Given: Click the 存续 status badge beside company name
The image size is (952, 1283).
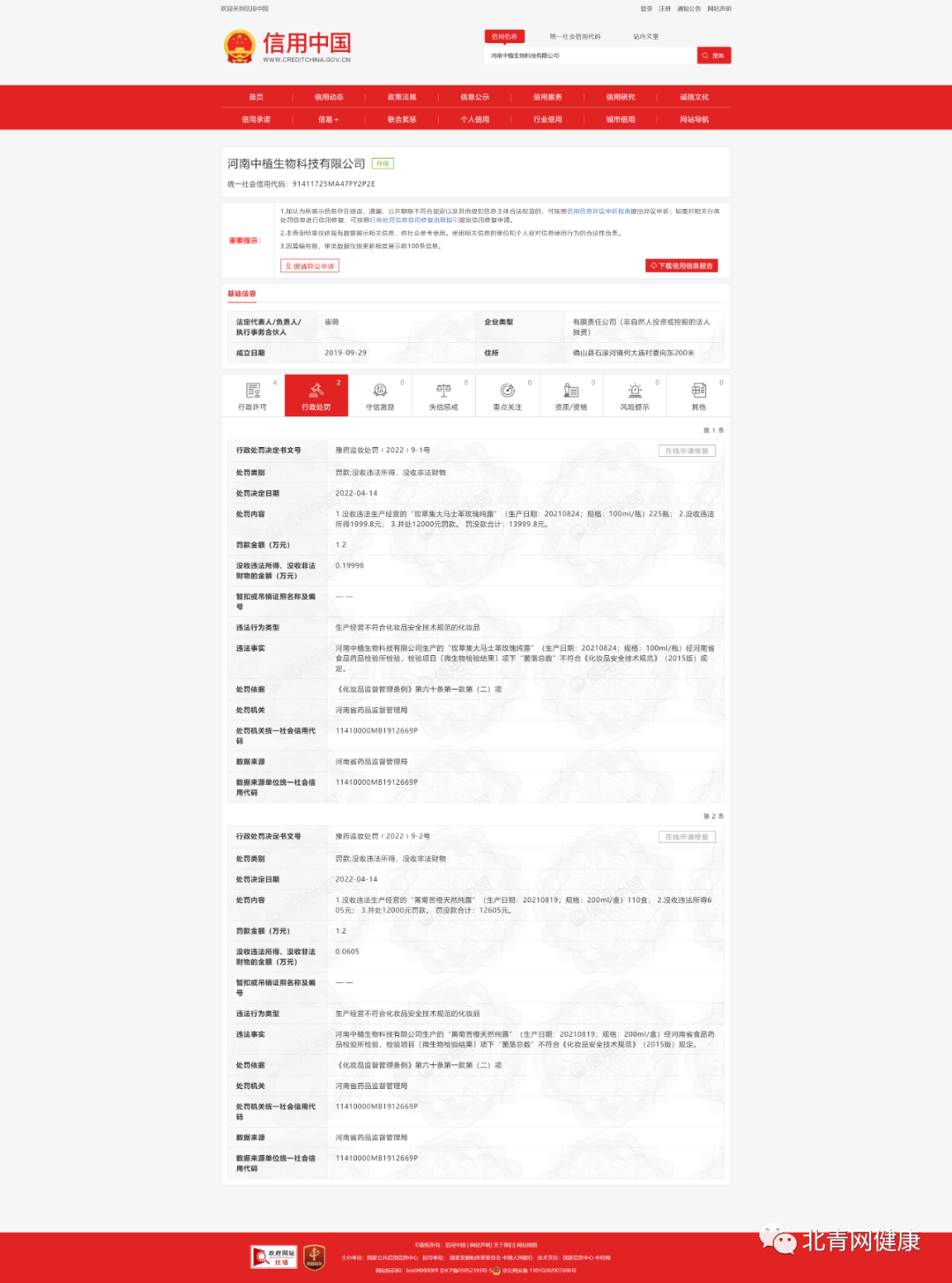Looking at the screenshot, I should (383, 163).
